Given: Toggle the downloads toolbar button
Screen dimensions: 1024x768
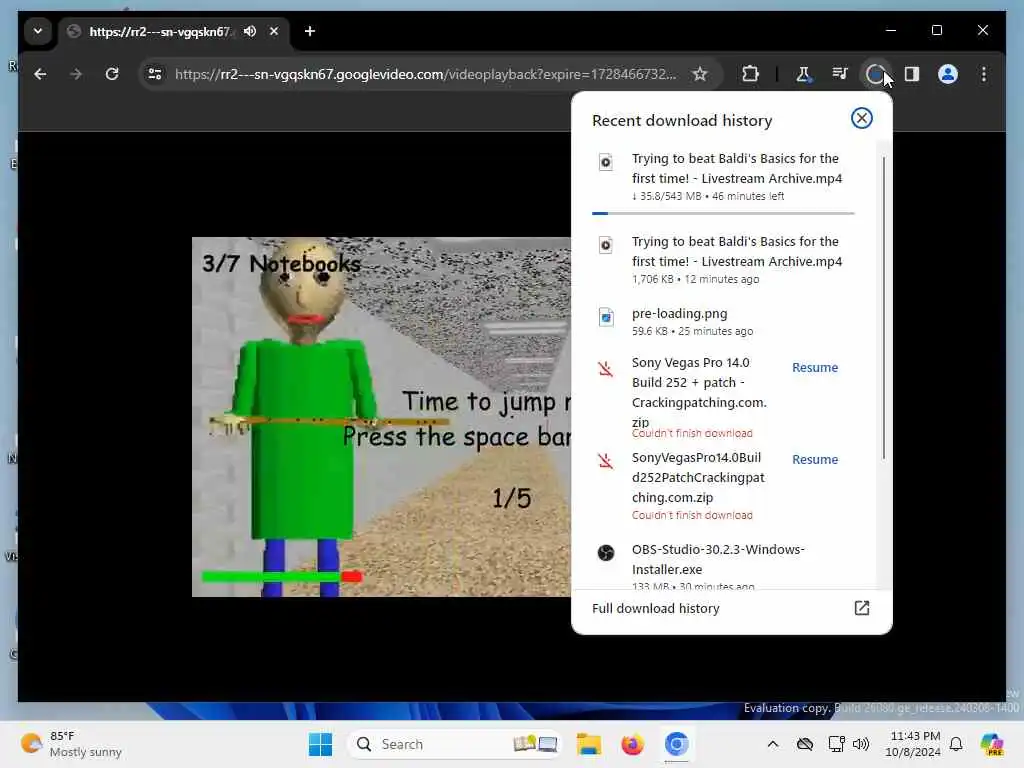Looking at the screenshot, I should [x=875, y=74].
